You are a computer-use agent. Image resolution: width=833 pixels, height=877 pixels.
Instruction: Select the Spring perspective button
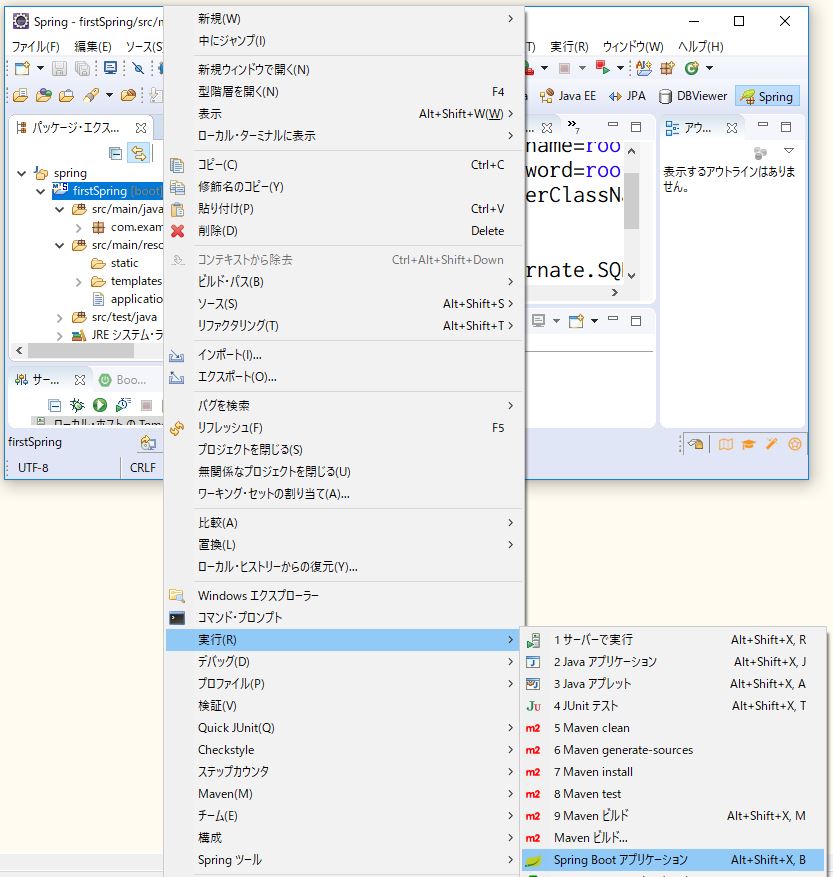point(767,96)
